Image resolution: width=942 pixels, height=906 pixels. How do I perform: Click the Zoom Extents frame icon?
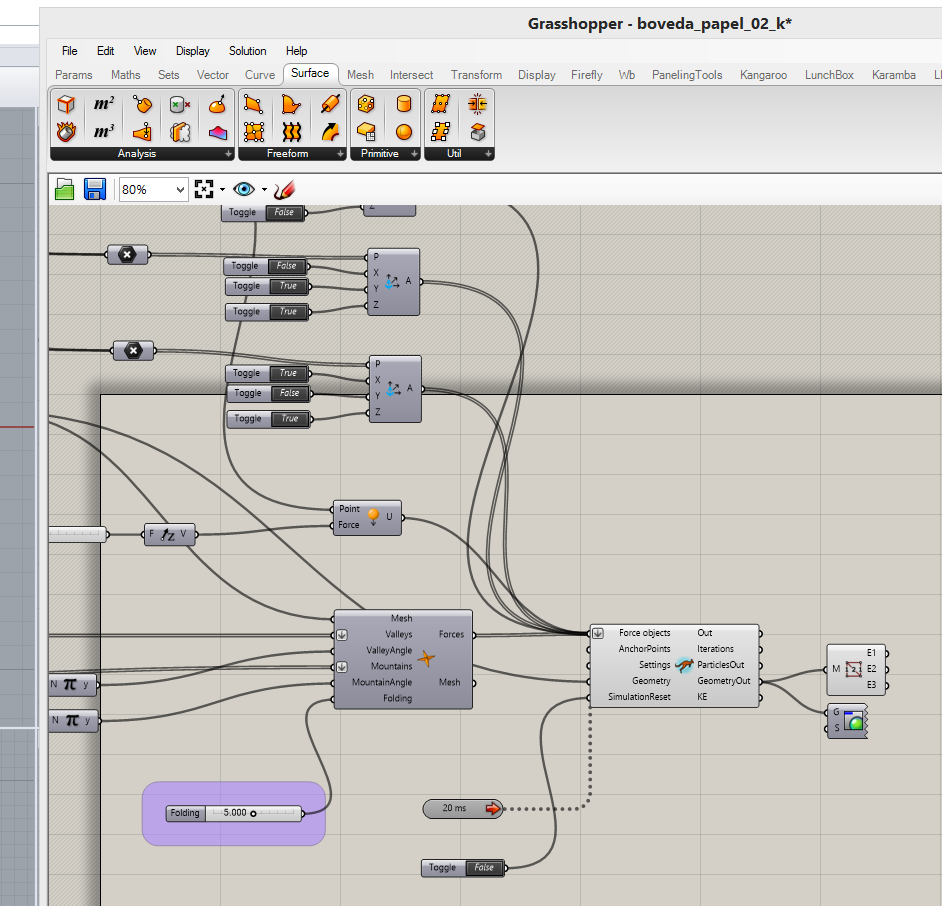204,189
